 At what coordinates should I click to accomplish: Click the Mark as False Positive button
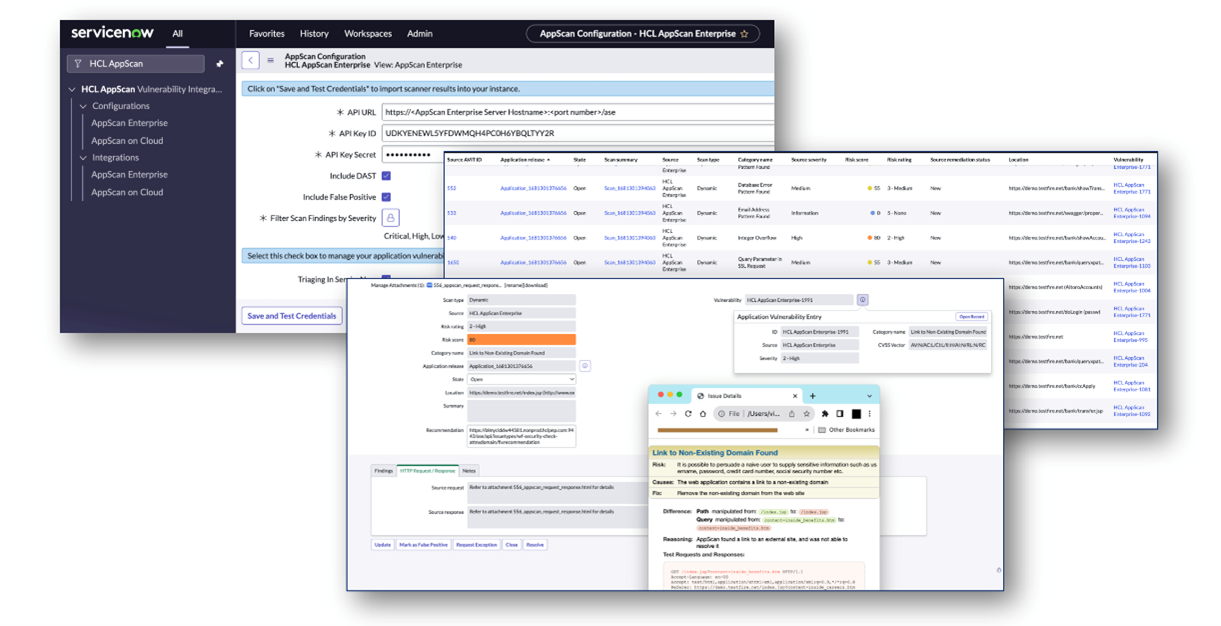424,545
